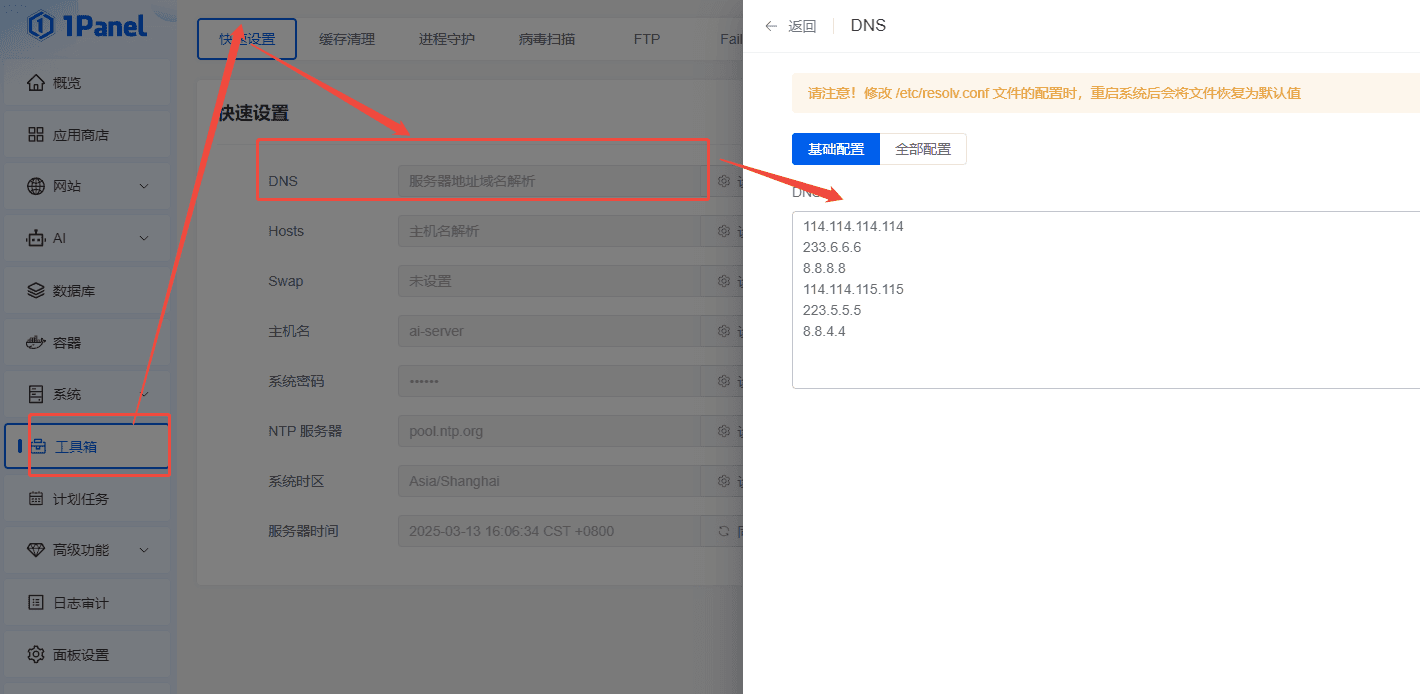Click the 1Panel logo icon
Screen dimensions: 1420x694
pyautogui.click(x=41, y=26)
